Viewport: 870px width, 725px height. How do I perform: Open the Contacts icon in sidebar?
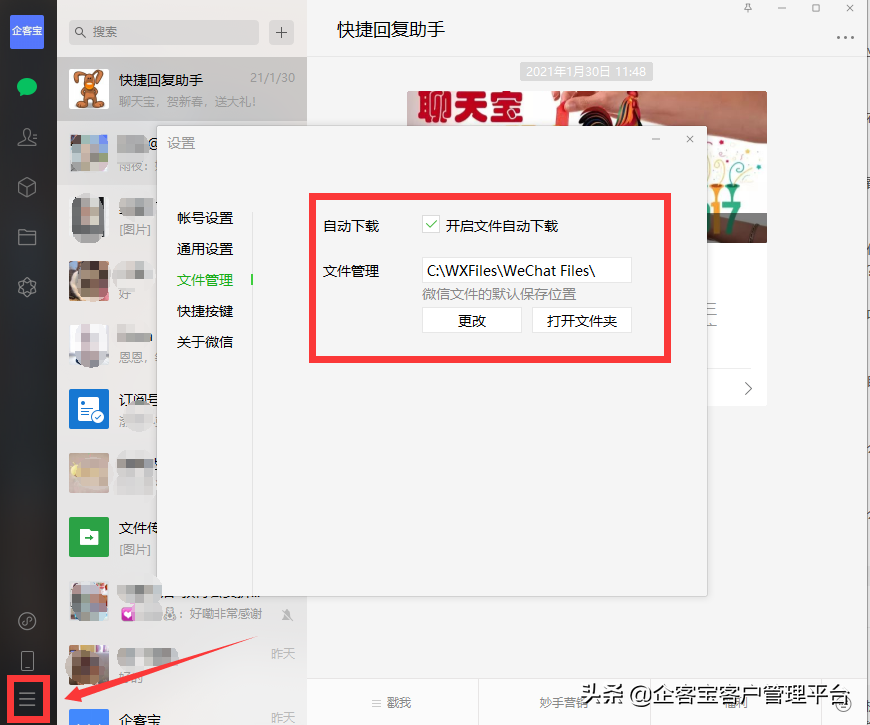pos(27,137)
